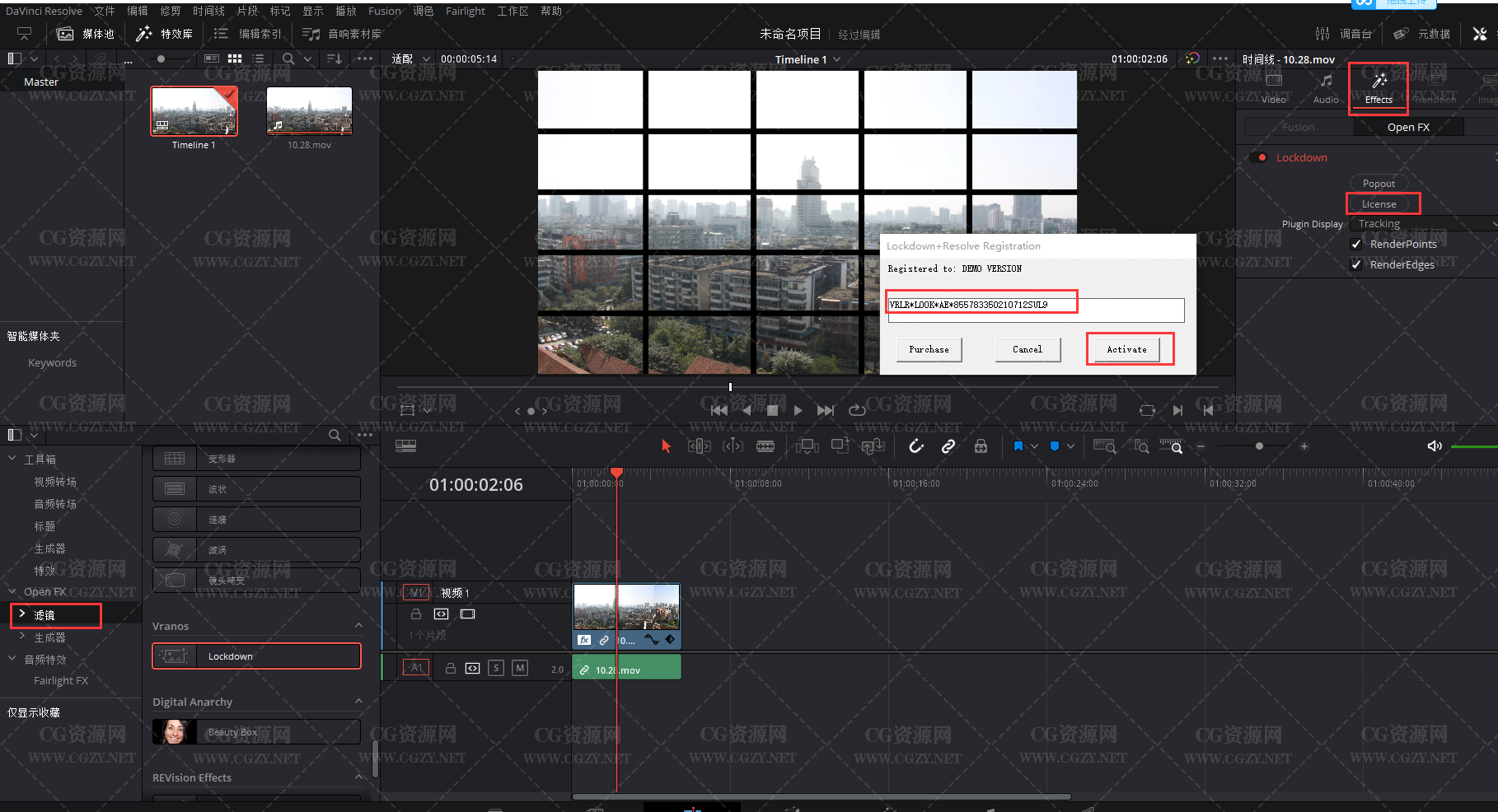Click the viewer jog scrubber bar
The height and width of the screenshot is (812, 1498).
808,386
